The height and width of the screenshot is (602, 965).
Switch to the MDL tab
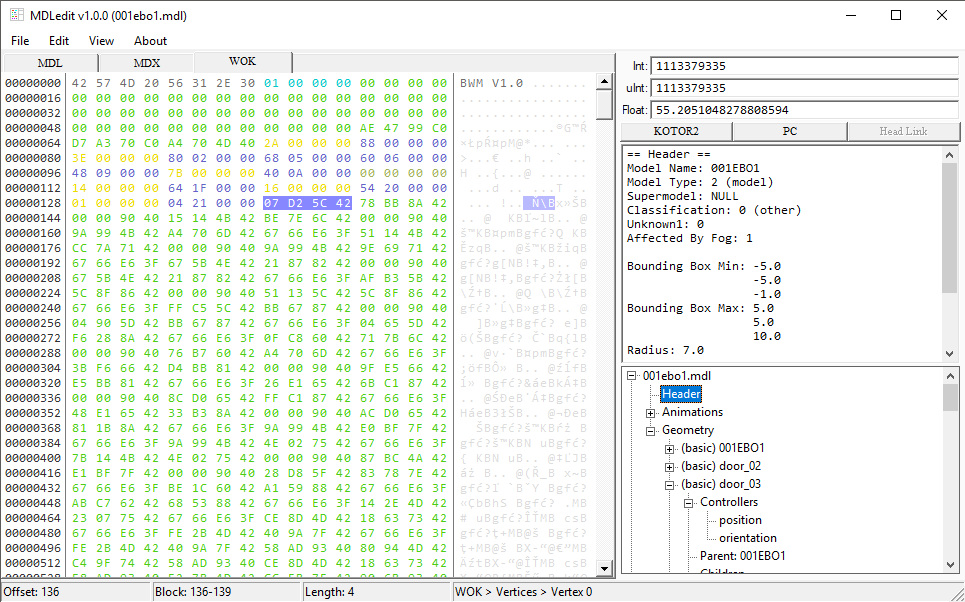pyautogui.click(x=50, y=62)
